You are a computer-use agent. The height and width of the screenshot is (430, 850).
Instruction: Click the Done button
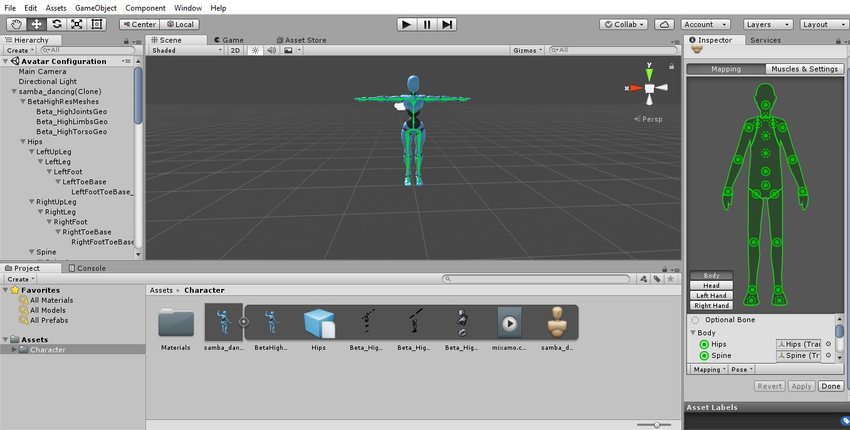830,386
